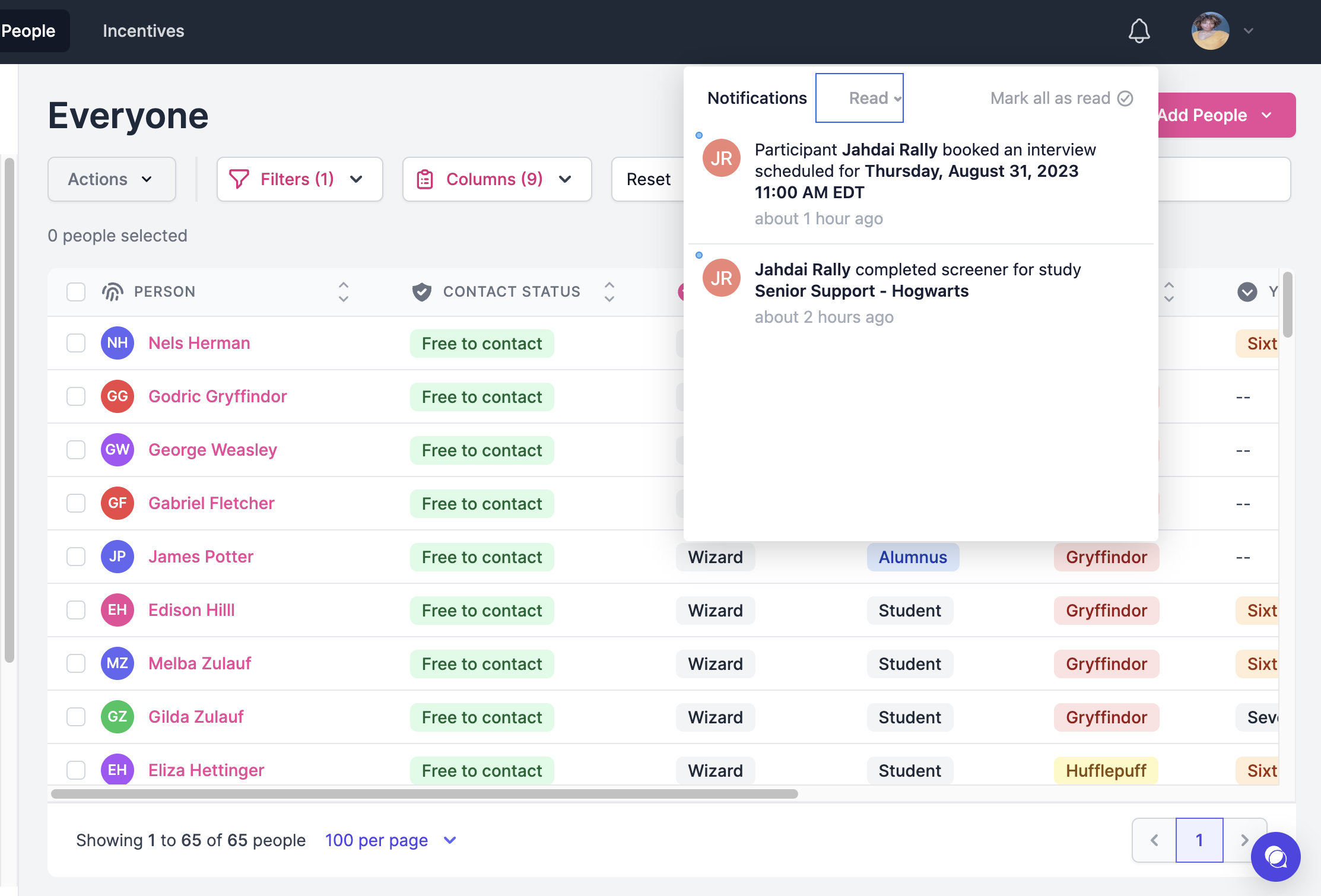Select James Potter's row checkbox
This screenshot has height=896, width=1321.
point(76,557)
